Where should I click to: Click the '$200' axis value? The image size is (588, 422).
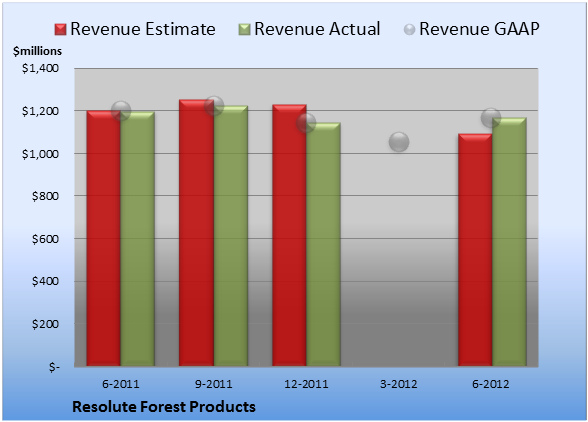click(x=45, y=324)
